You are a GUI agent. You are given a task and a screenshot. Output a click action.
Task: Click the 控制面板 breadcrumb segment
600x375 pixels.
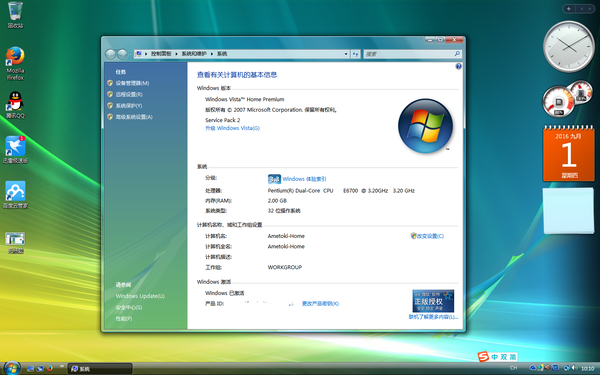tap(161, 54)
